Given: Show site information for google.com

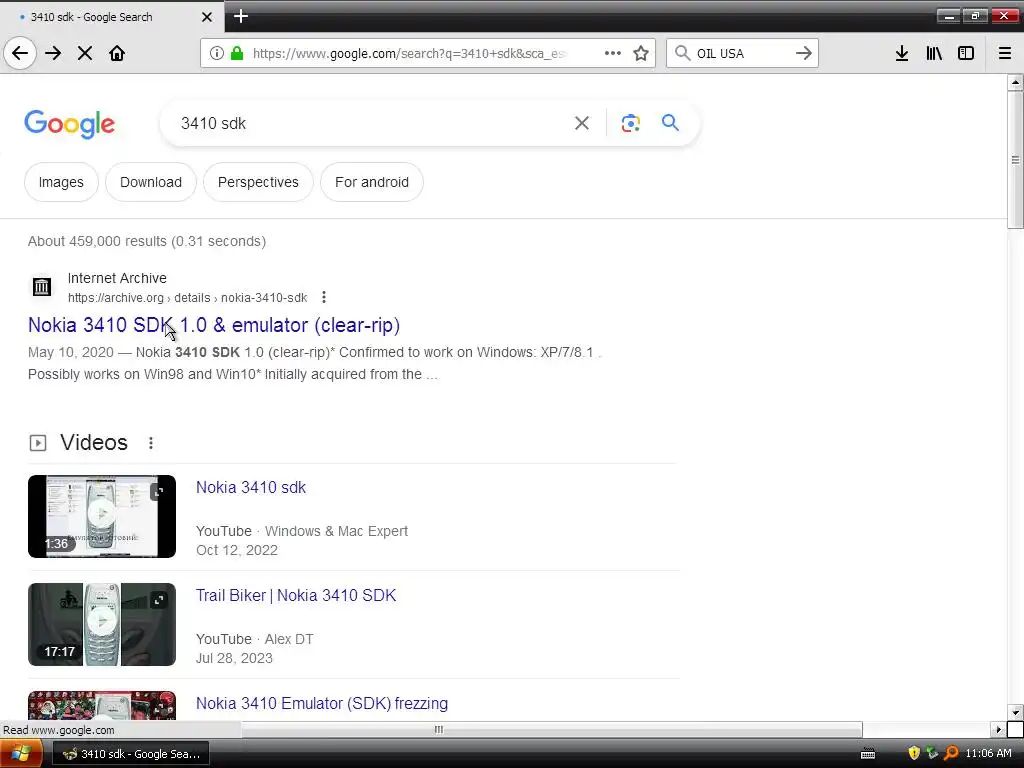Looking at the screenshot, I should point(217,53).
